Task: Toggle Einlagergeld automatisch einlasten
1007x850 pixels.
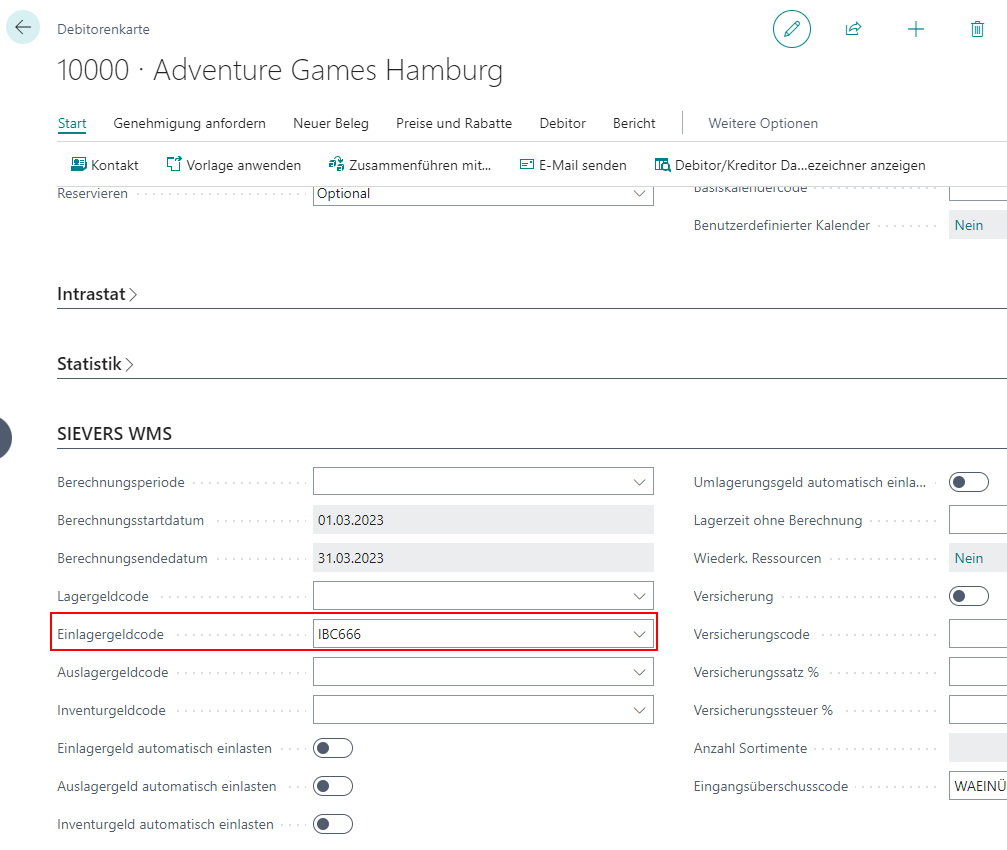Action: point(333,748)
